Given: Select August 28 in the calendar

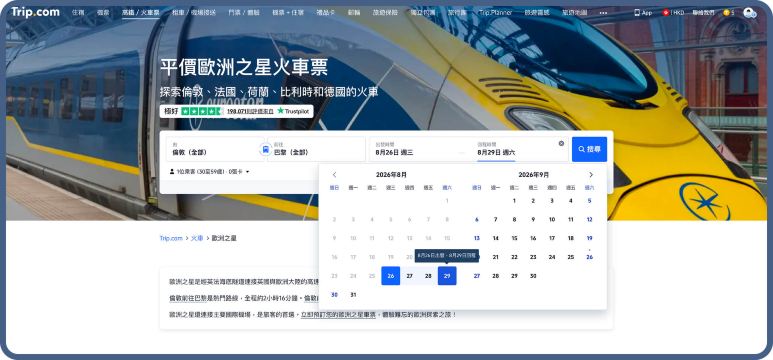Looking at the screenshot, I should 428,276.
